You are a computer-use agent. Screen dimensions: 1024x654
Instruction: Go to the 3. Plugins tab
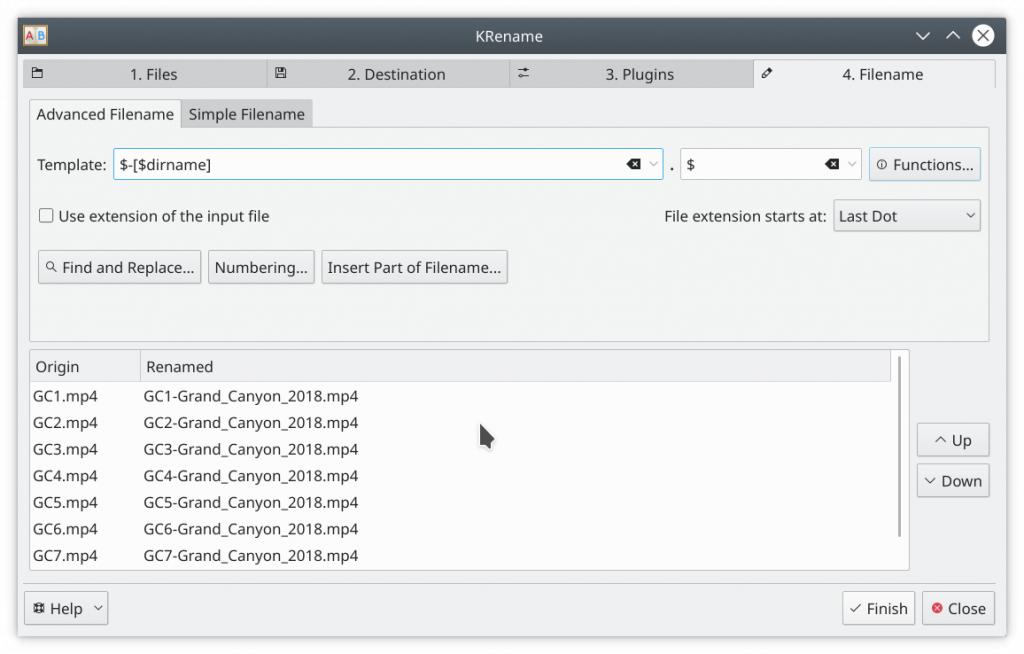pyautogui.click(x=631, y=74)
